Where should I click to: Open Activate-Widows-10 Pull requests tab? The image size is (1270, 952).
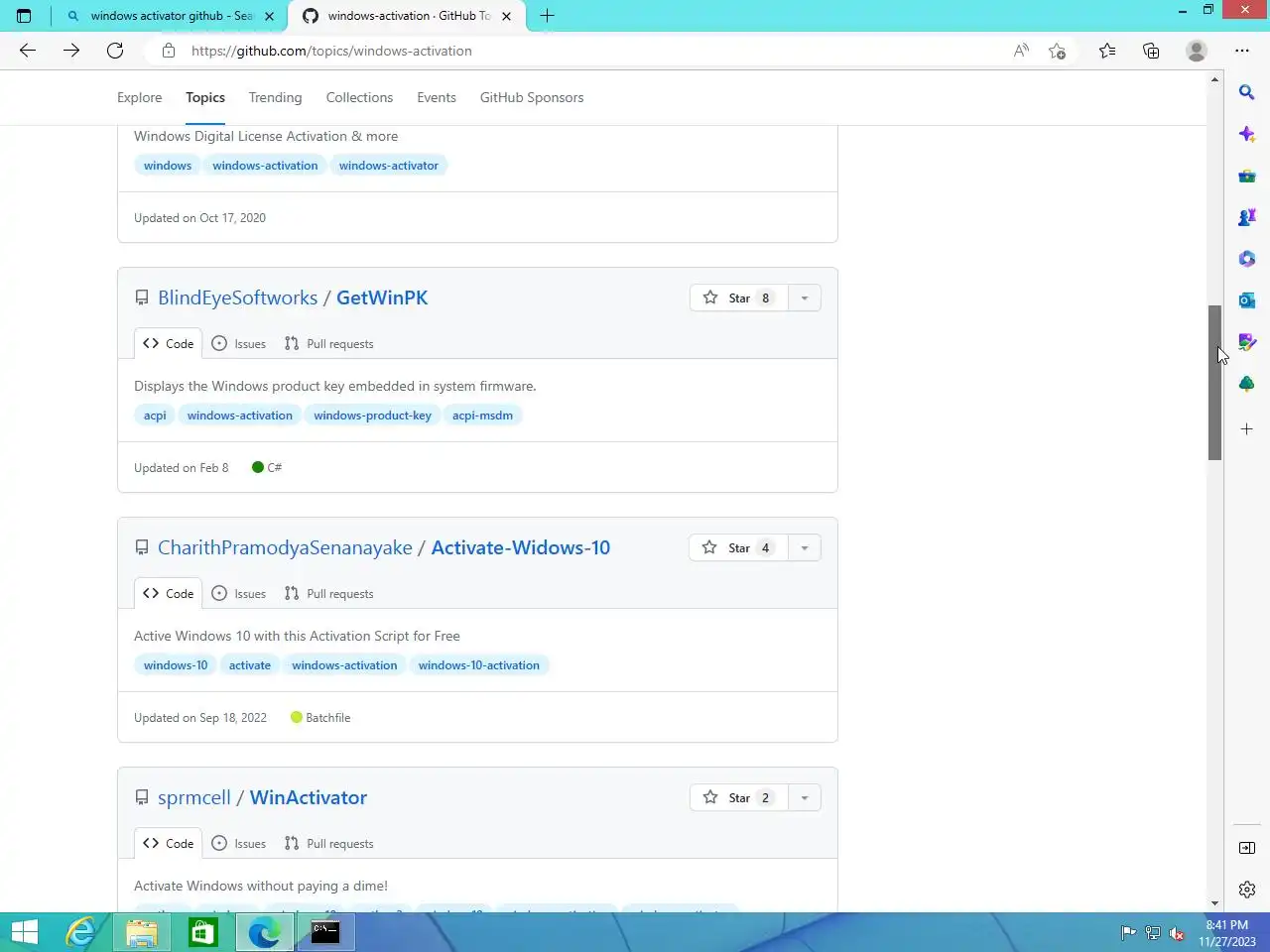(x=329, y=594)
